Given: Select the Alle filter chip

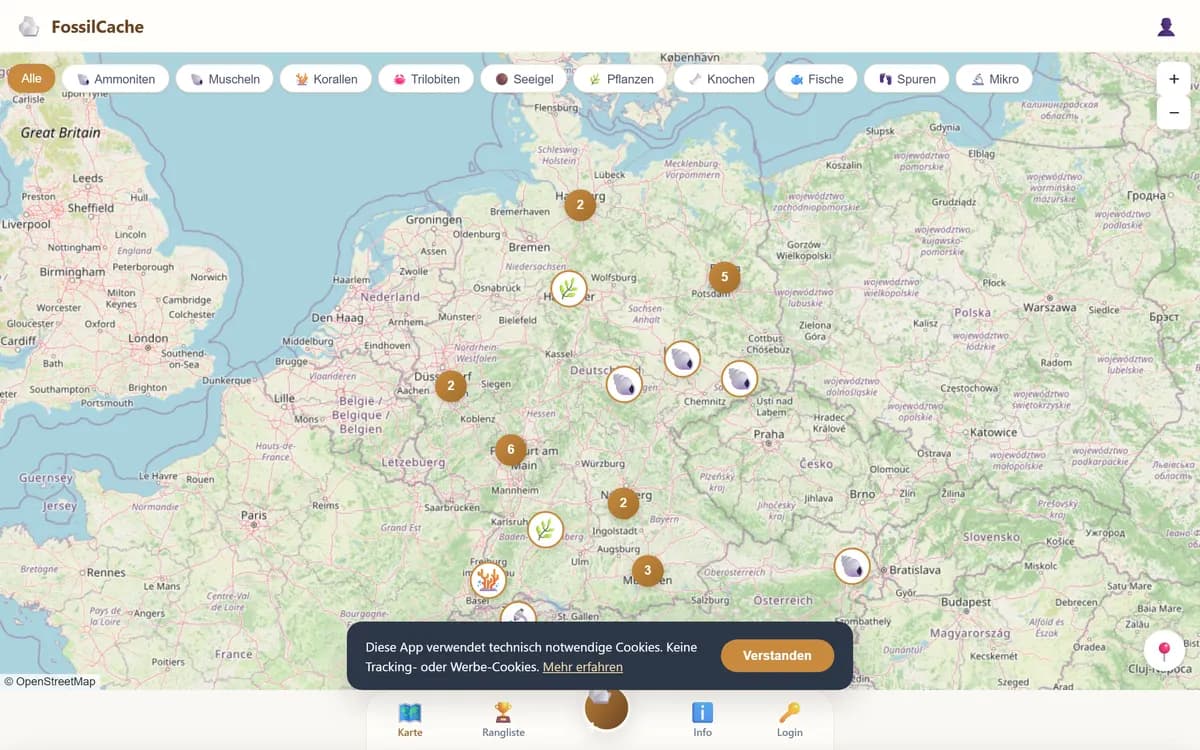Looking at the screenshot, I should (31, 78).
